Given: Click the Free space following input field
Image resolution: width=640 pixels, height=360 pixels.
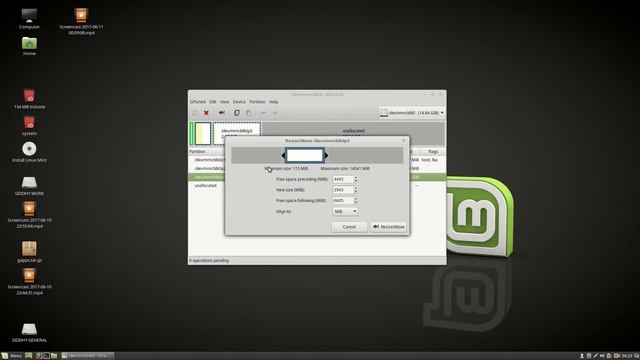Looking at the screenshot, I should click(343, 200).
